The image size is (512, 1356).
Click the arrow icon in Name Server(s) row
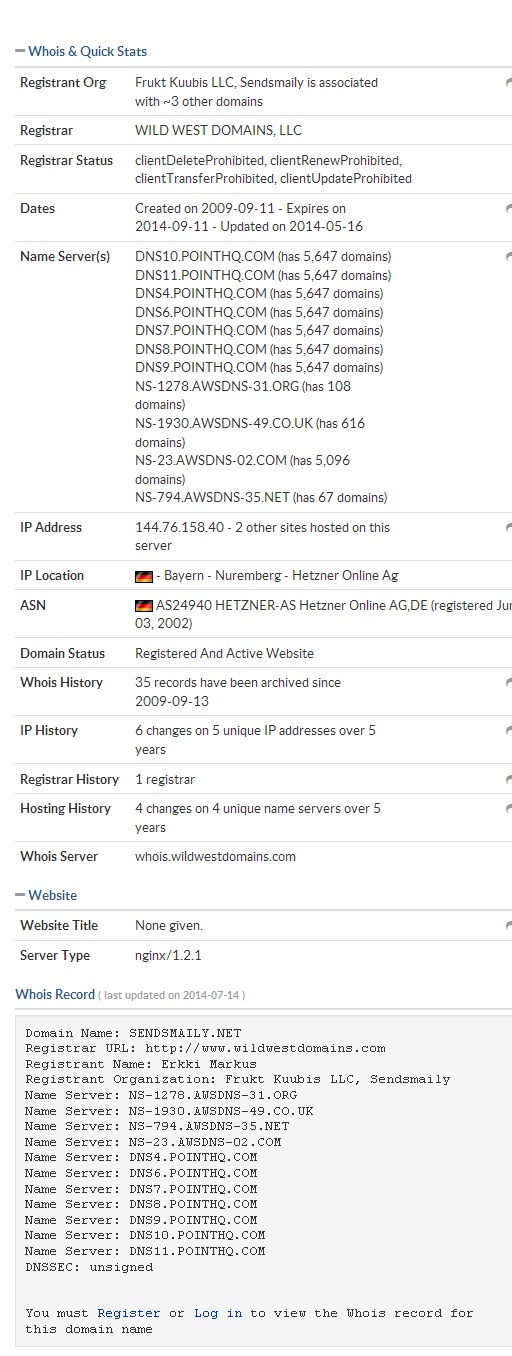coord(508,257)
